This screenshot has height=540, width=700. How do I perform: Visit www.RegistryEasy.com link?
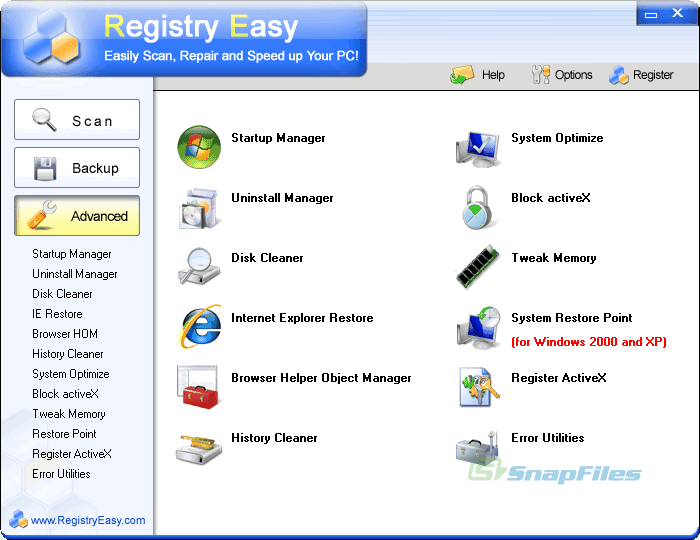tap(88, 520)
